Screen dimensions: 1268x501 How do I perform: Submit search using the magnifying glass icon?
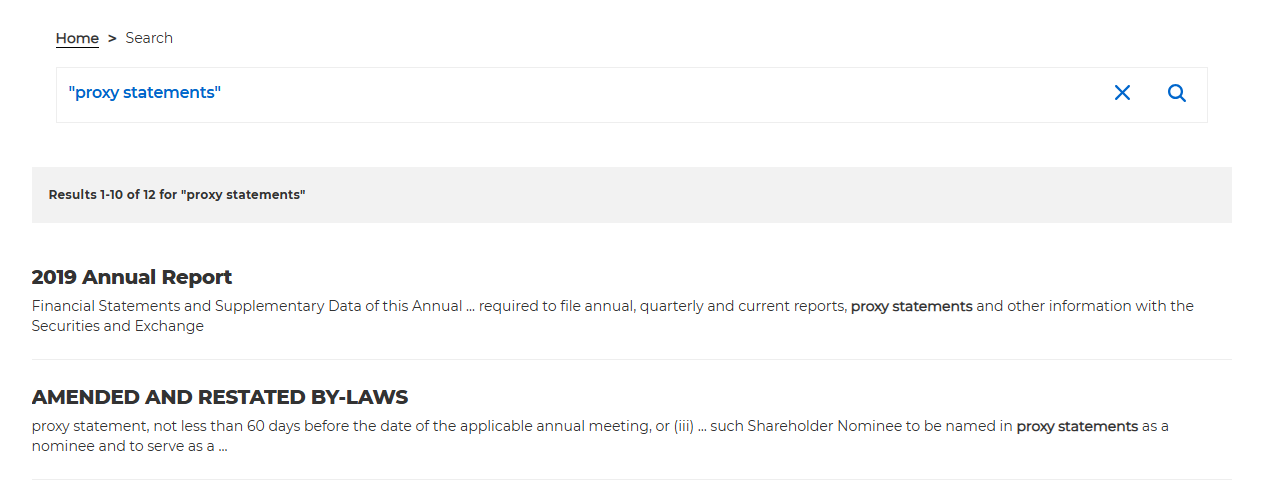(x=1177, y=93)
